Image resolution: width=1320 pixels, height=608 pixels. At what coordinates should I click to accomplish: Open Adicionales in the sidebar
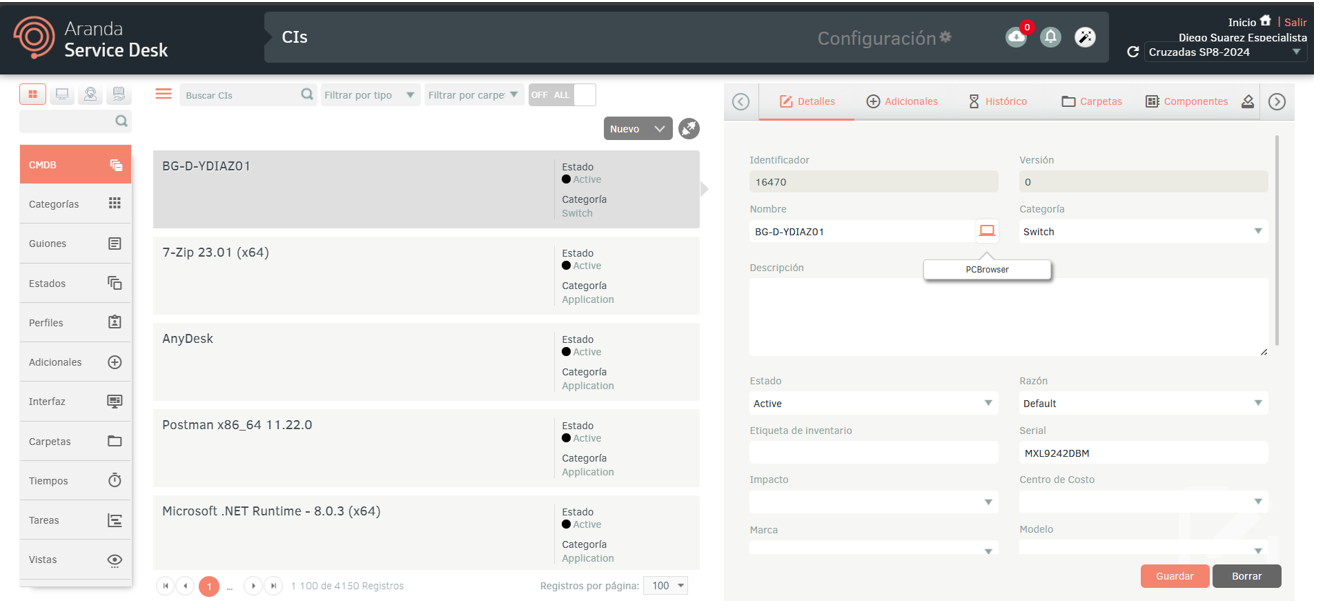click(75, 362)
